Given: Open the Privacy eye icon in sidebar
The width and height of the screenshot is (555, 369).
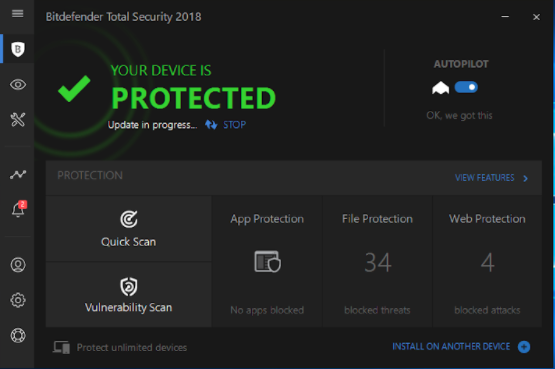Looking at the screenshot, I should tap(18, 85).
